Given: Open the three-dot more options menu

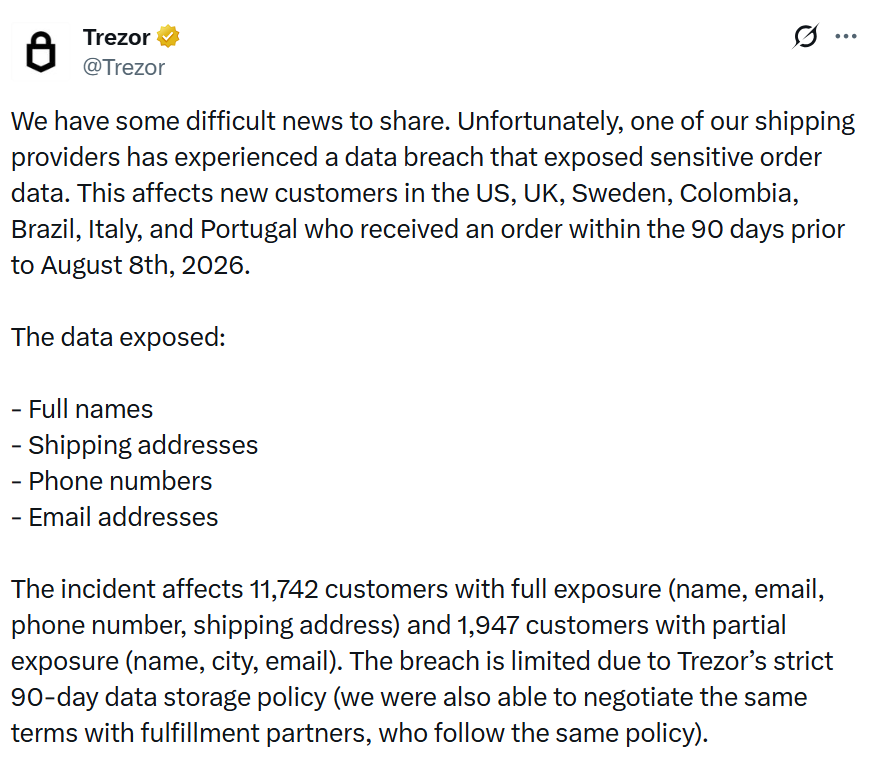Looking at the screenshot, I should click(x=845, y=36).
